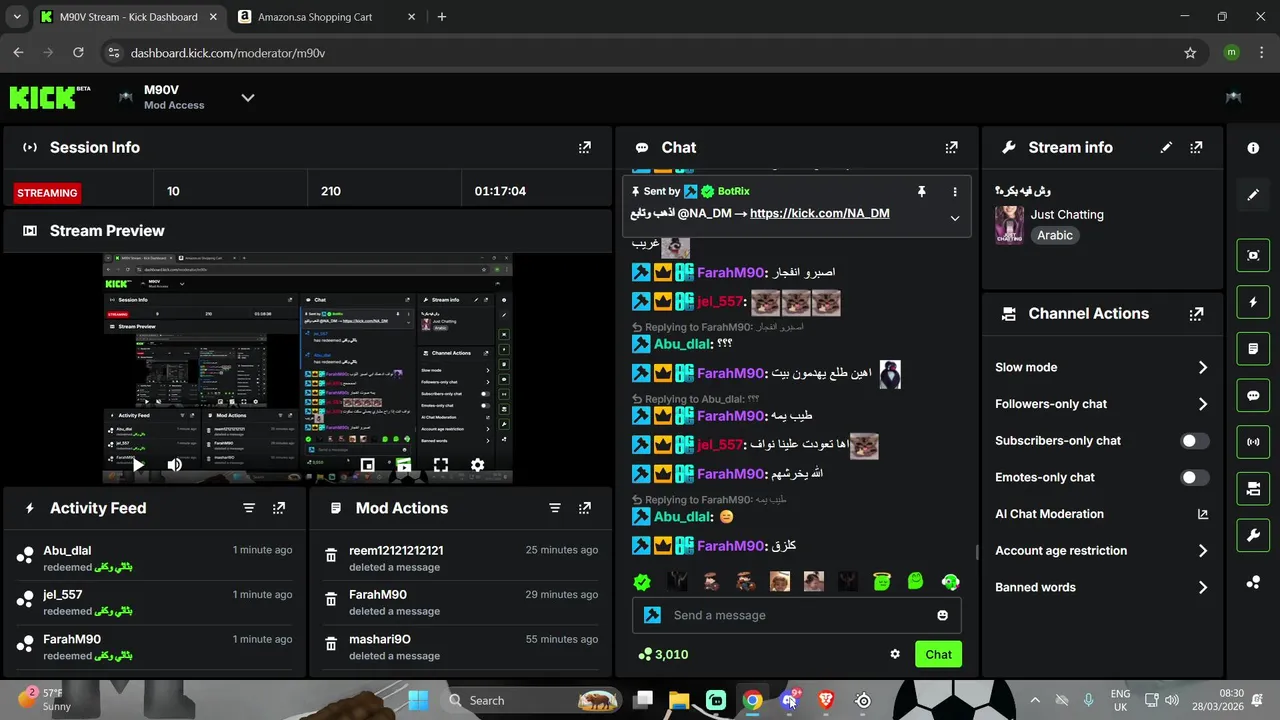The image size is (1280, 720).
Task: Select the M90V Stream Kick Dashboard tab
Action: point(128,17)
